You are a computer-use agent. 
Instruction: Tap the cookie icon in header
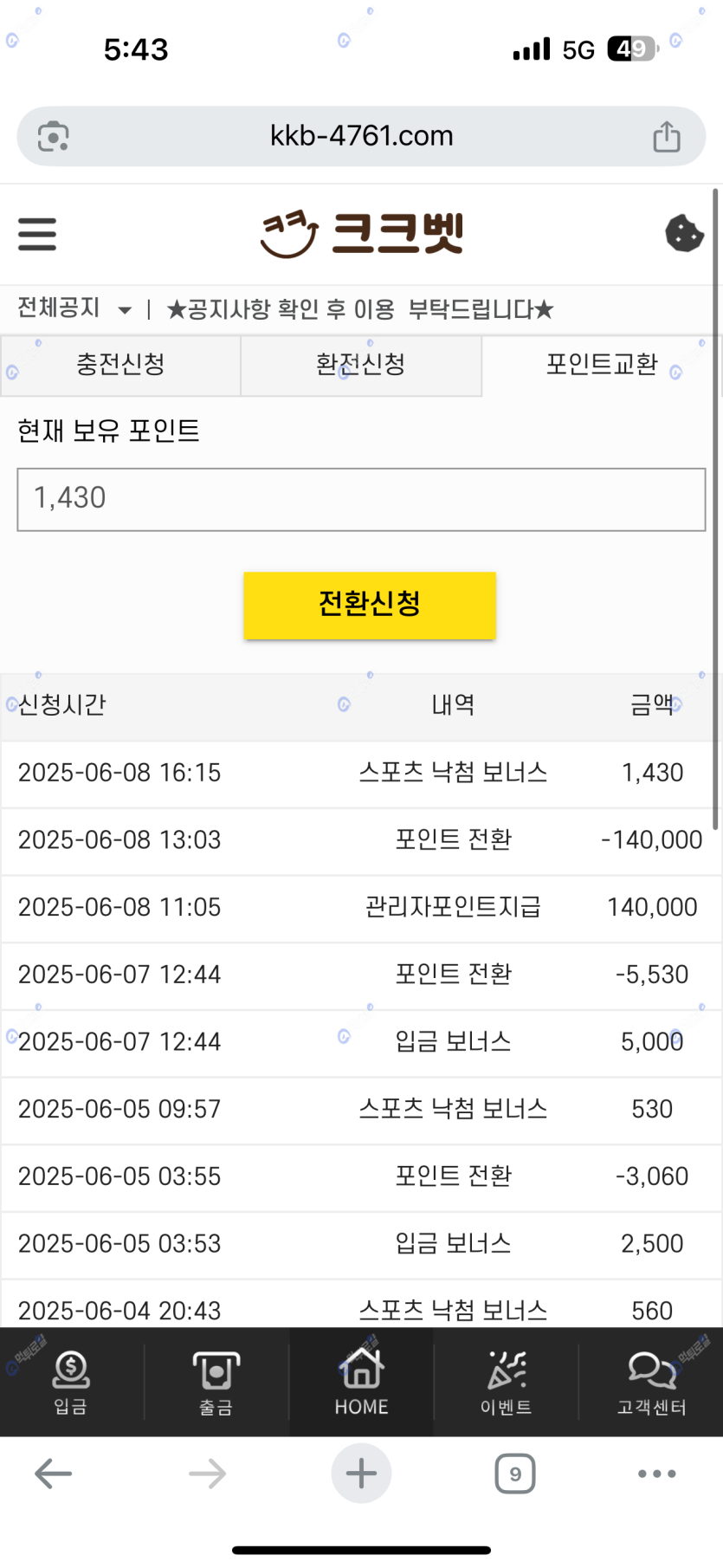tap(684, 233)
